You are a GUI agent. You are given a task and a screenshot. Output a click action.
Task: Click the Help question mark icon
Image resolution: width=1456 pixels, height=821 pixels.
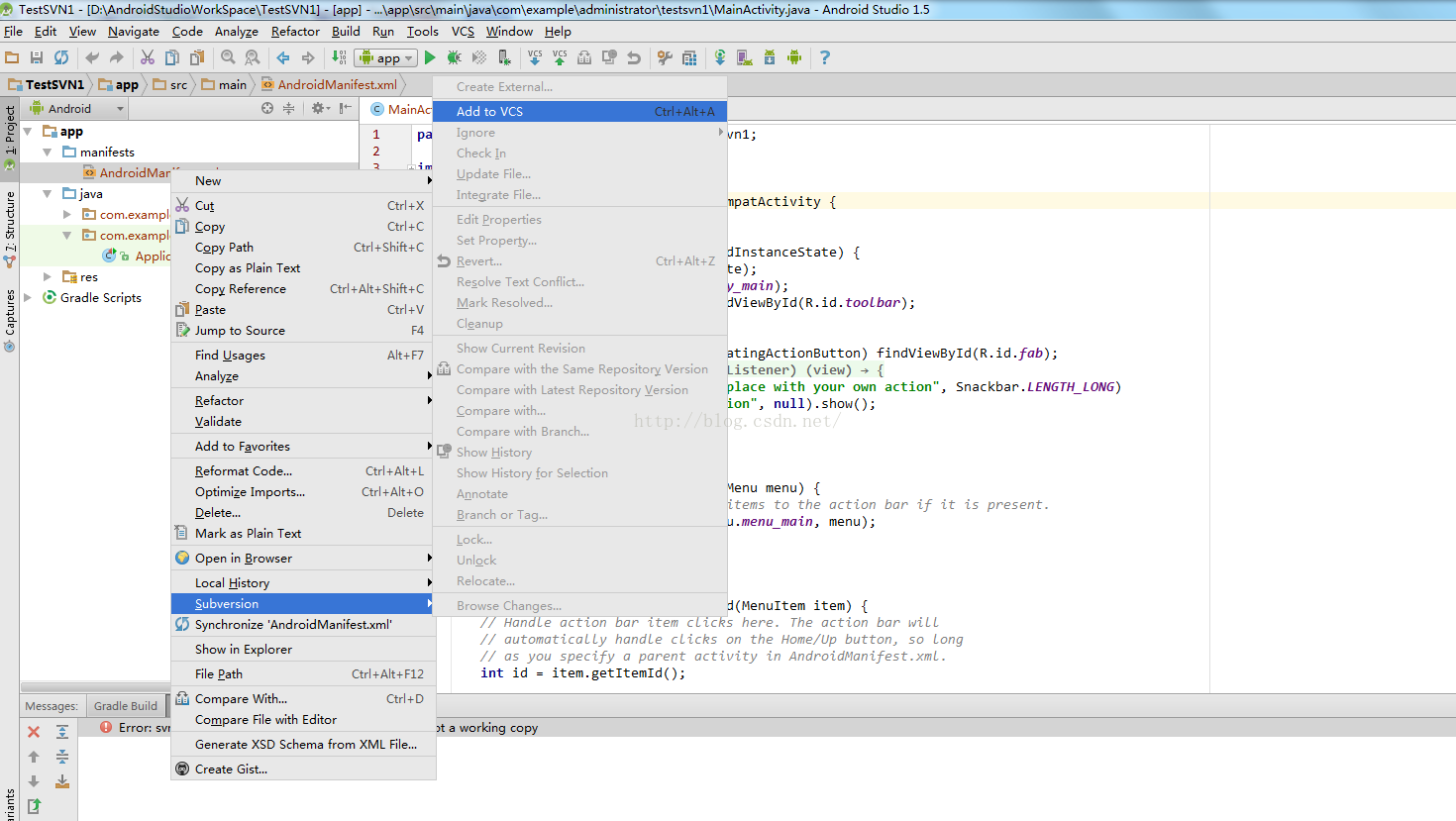click(x=825, y=57)
